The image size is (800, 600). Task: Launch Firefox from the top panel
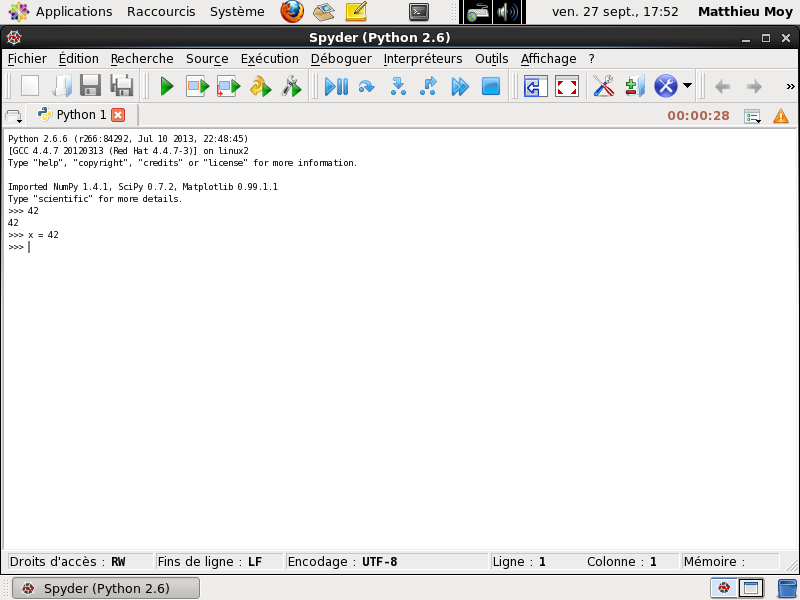(x=292, y=12)
